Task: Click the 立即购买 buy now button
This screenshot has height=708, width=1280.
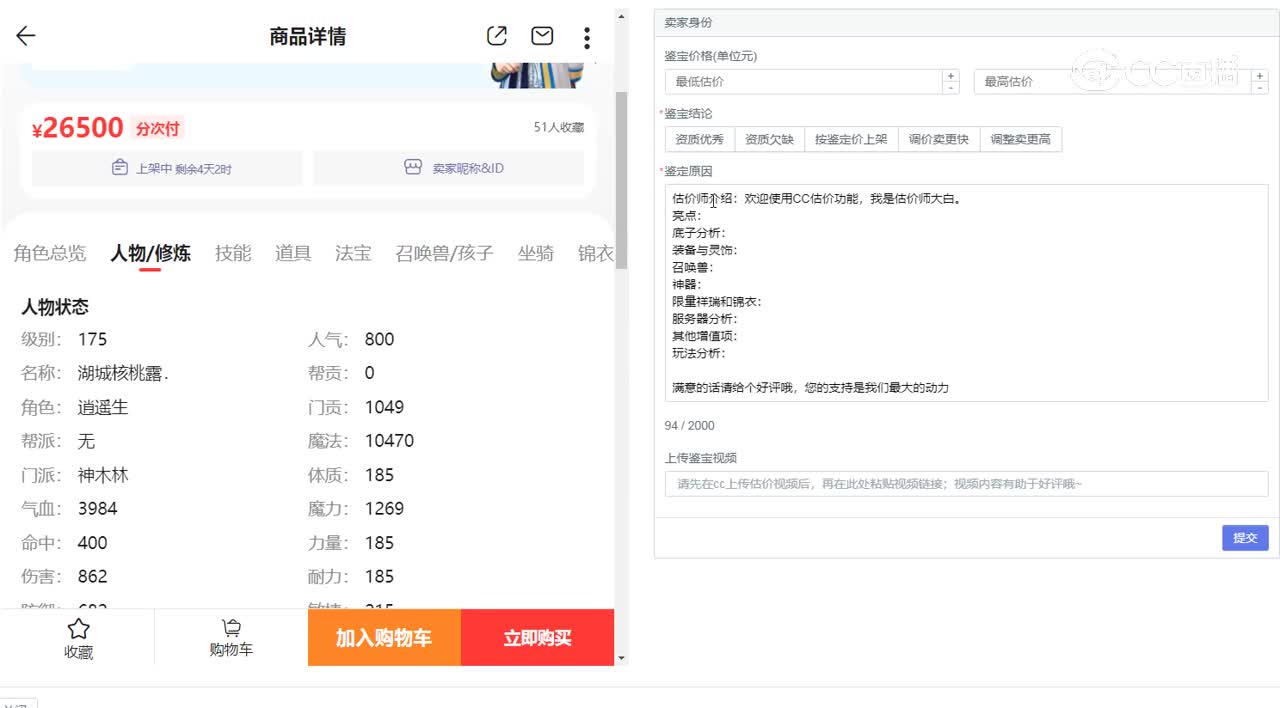Action: click(537, 638)
